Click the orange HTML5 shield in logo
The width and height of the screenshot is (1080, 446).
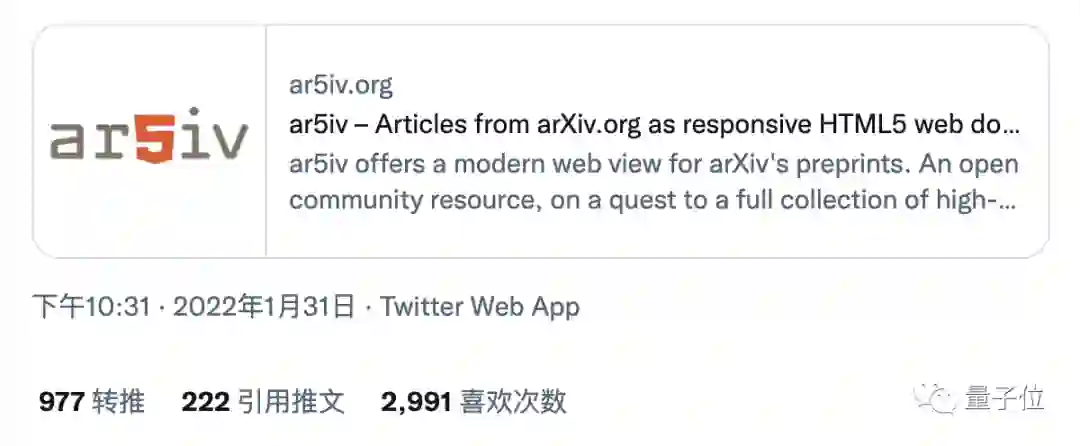pos(153,140)
